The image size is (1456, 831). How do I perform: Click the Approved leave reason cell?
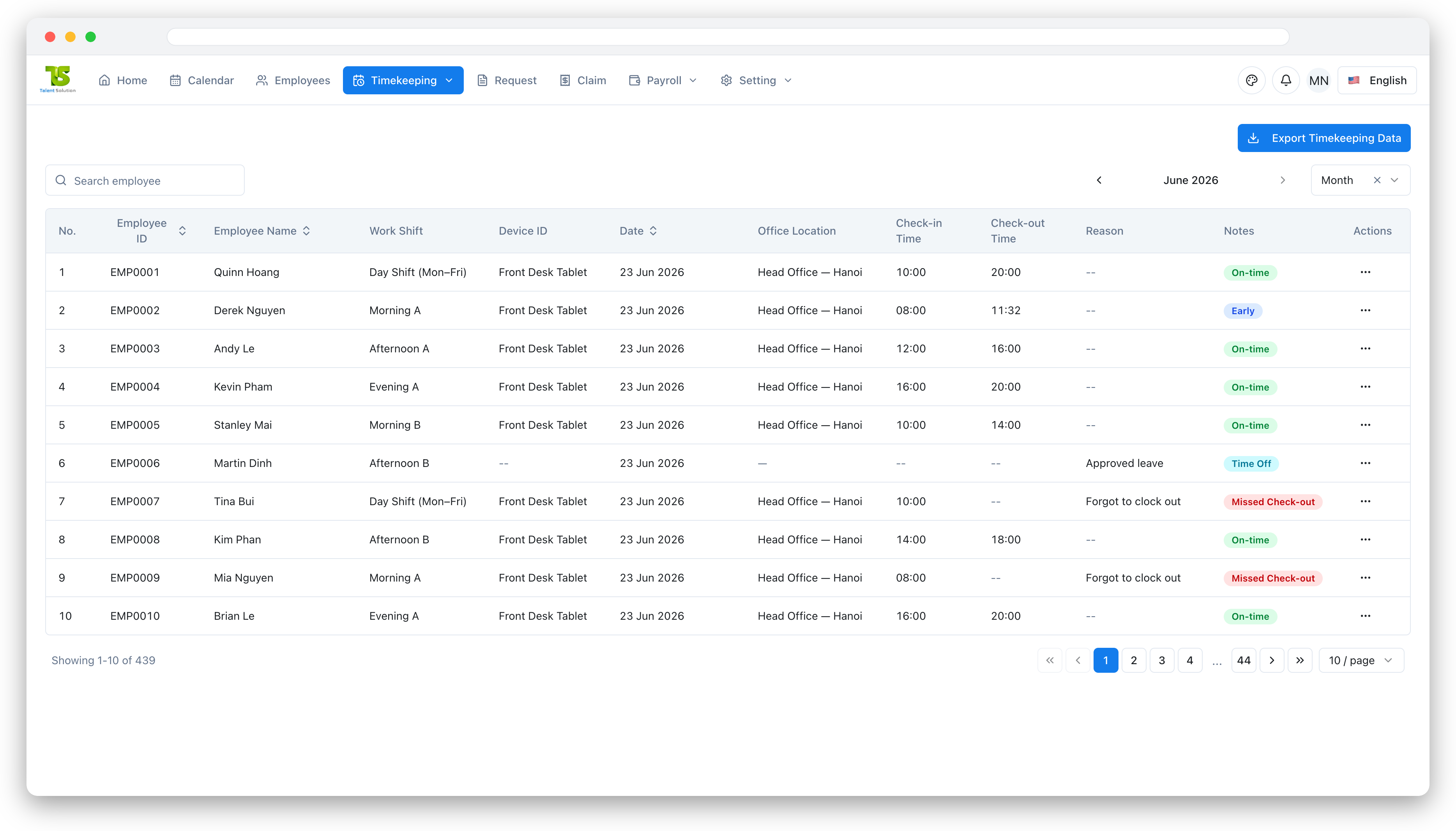pos(1124,463)
